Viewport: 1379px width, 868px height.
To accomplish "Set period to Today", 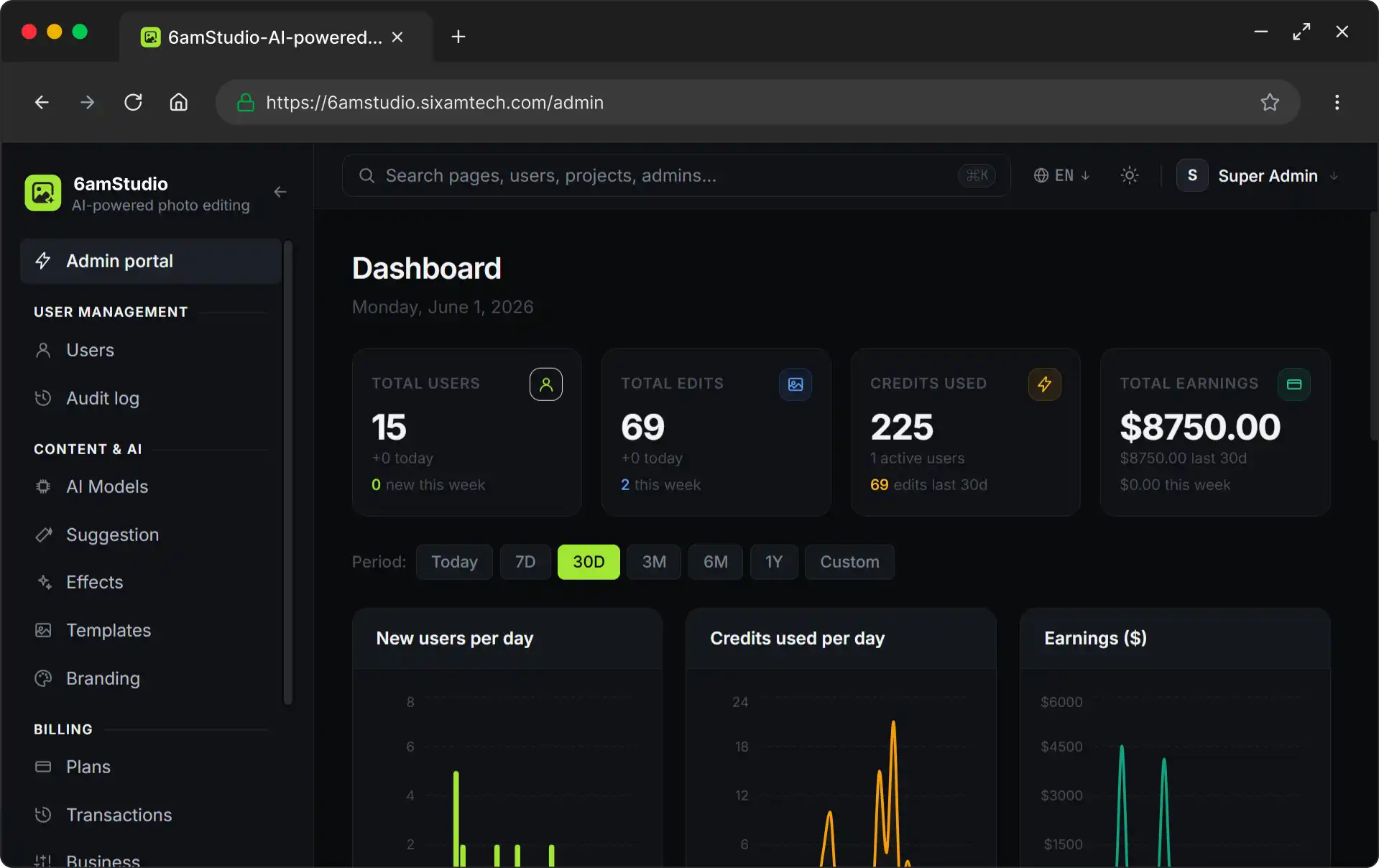I will (x=454, y=562).
